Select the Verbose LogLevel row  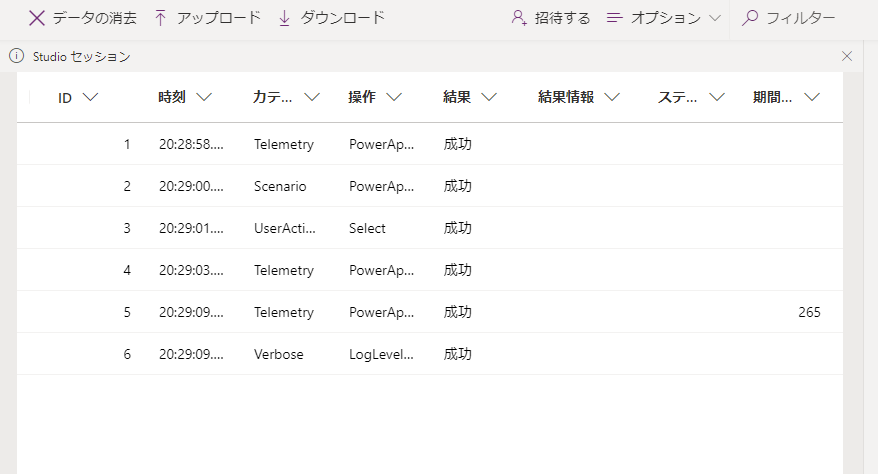429,354
